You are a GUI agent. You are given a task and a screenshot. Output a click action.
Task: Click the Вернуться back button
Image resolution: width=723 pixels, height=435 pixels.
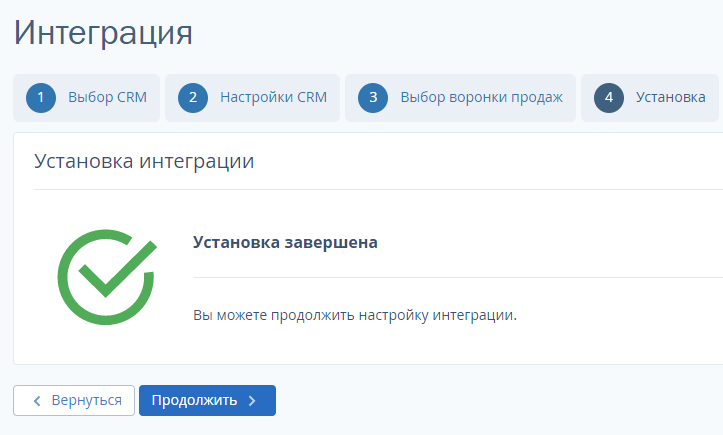74,400
